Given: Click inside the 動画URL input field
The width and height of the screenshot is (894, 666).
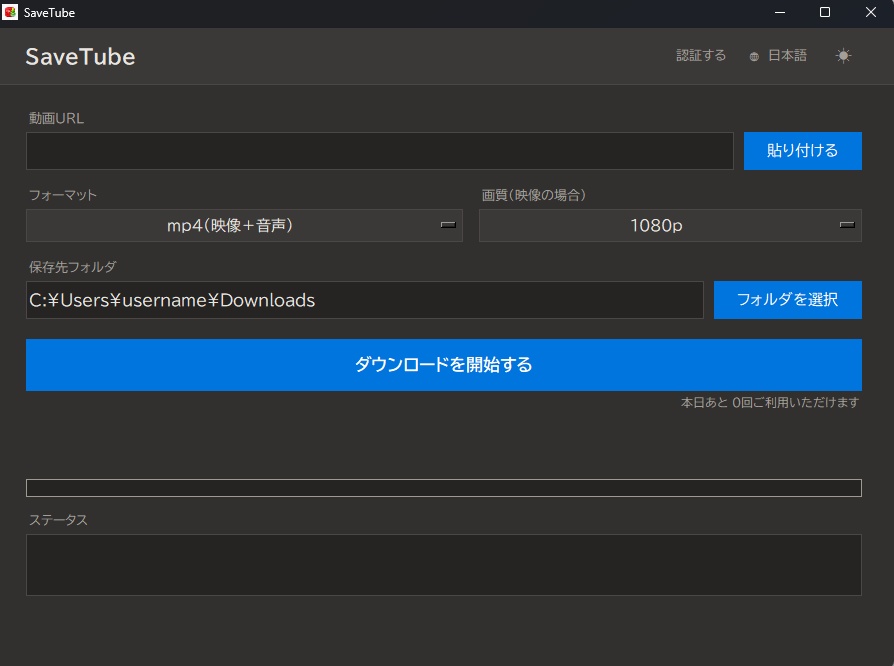Looking at the screenshot, I should pyautogui.click(x=380, y=150).
